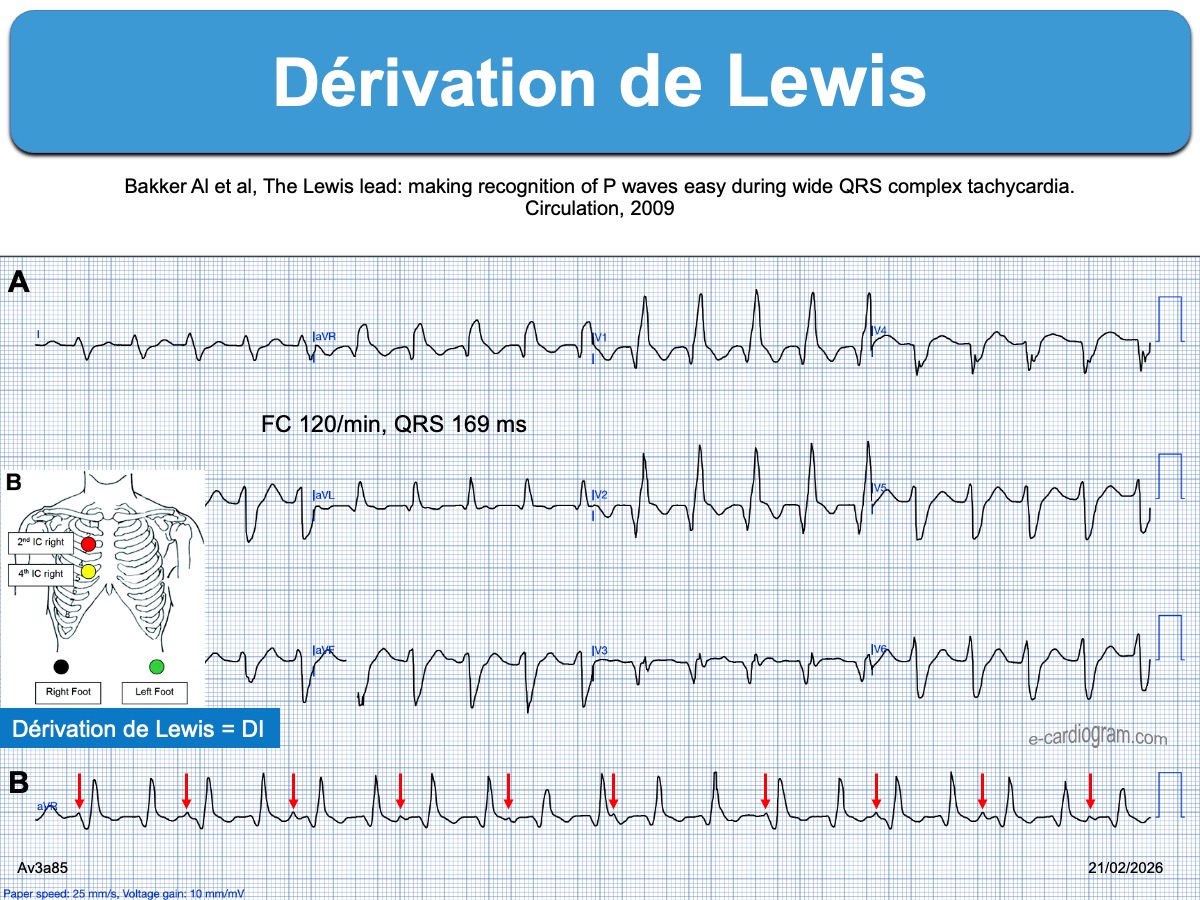Click the "Dérivation de Lewis = DI" blue label

[138, 729]
